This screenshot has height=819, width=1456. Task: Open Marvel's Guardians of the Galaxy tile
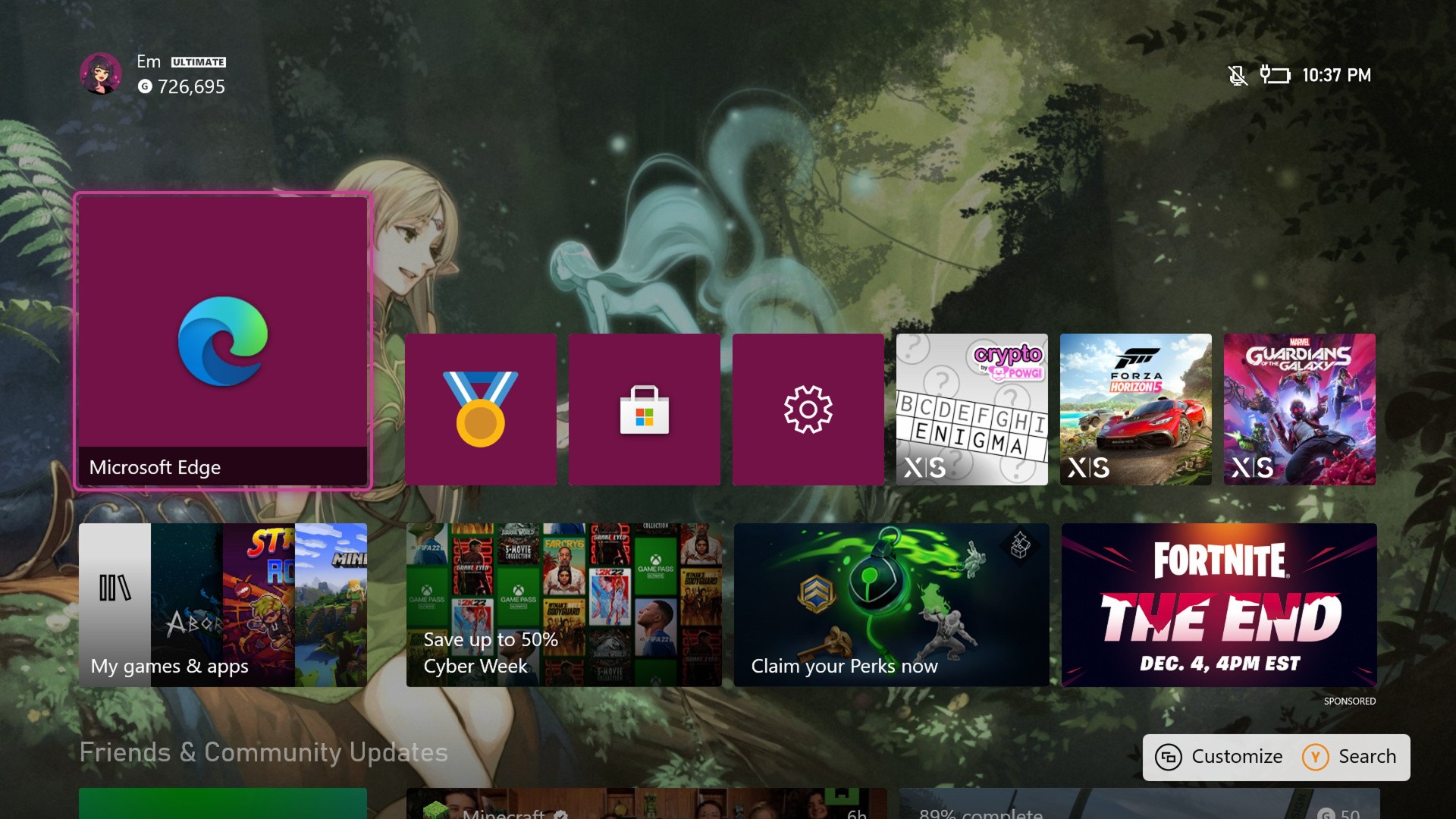tap(1299, 409)
